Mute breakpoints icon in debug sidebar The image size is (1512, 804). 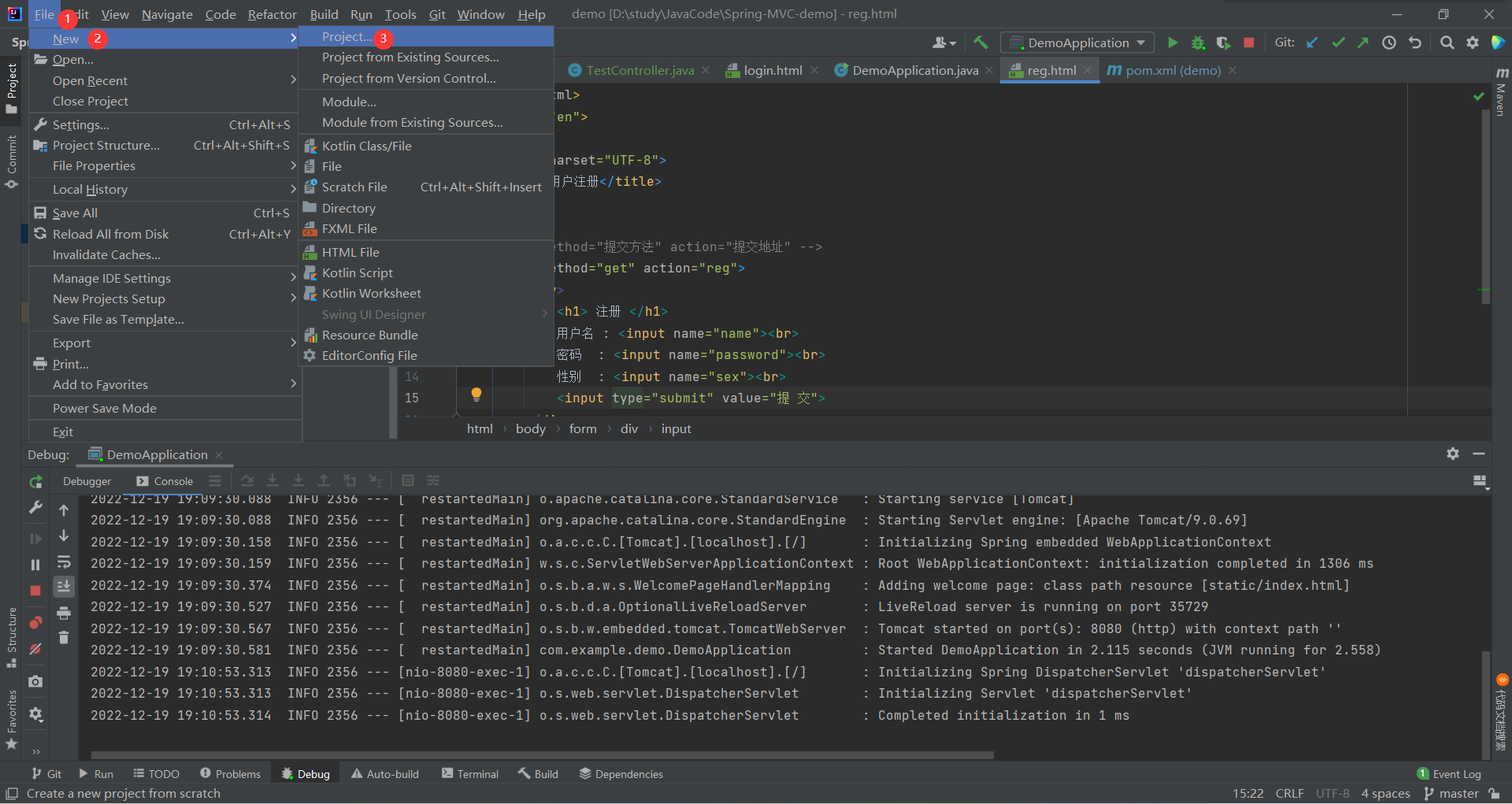(35, 649)
